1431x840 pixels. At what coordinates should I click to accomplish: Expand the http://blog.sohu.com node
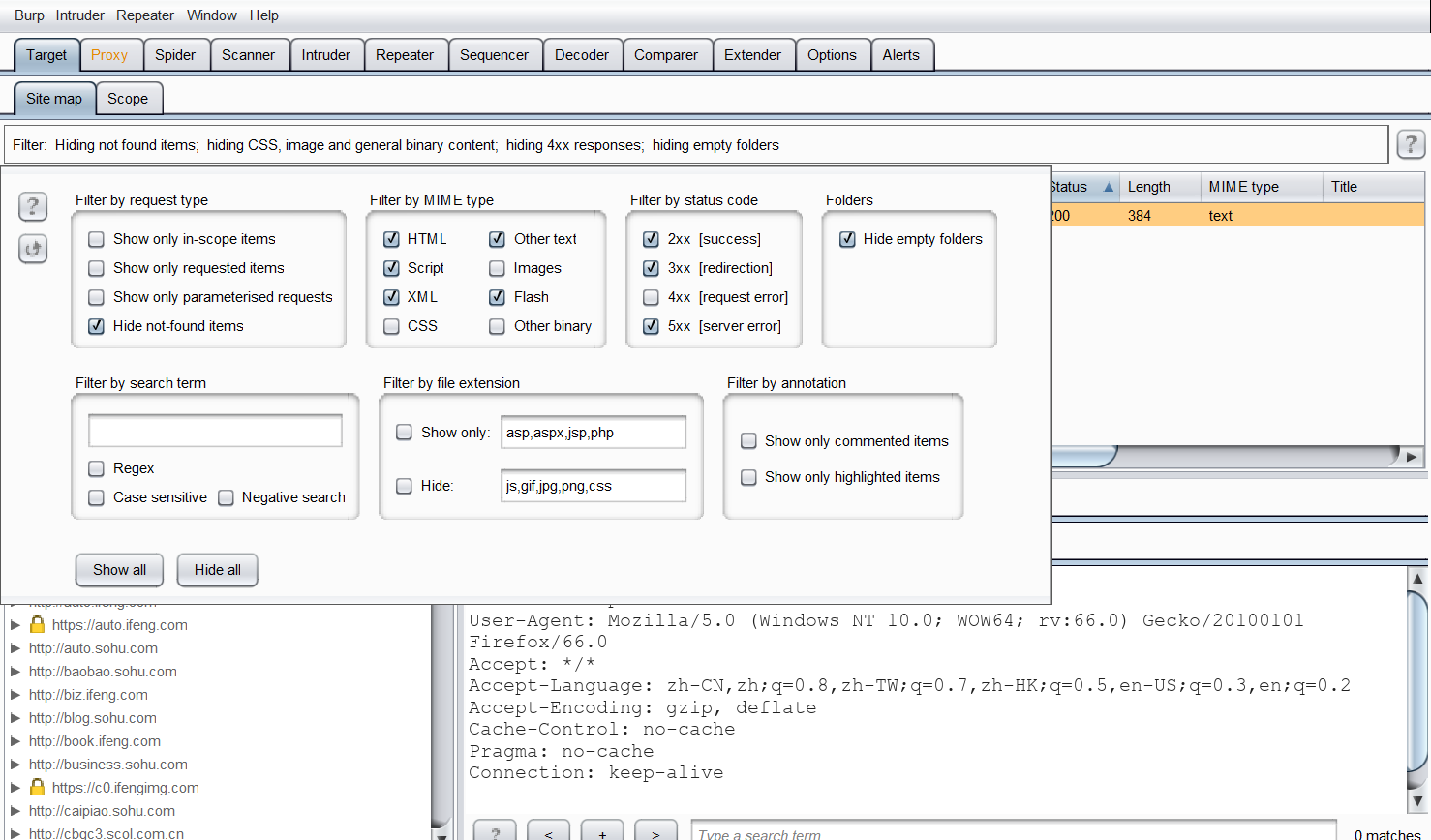pyautogui.click(x=15, y=718)
